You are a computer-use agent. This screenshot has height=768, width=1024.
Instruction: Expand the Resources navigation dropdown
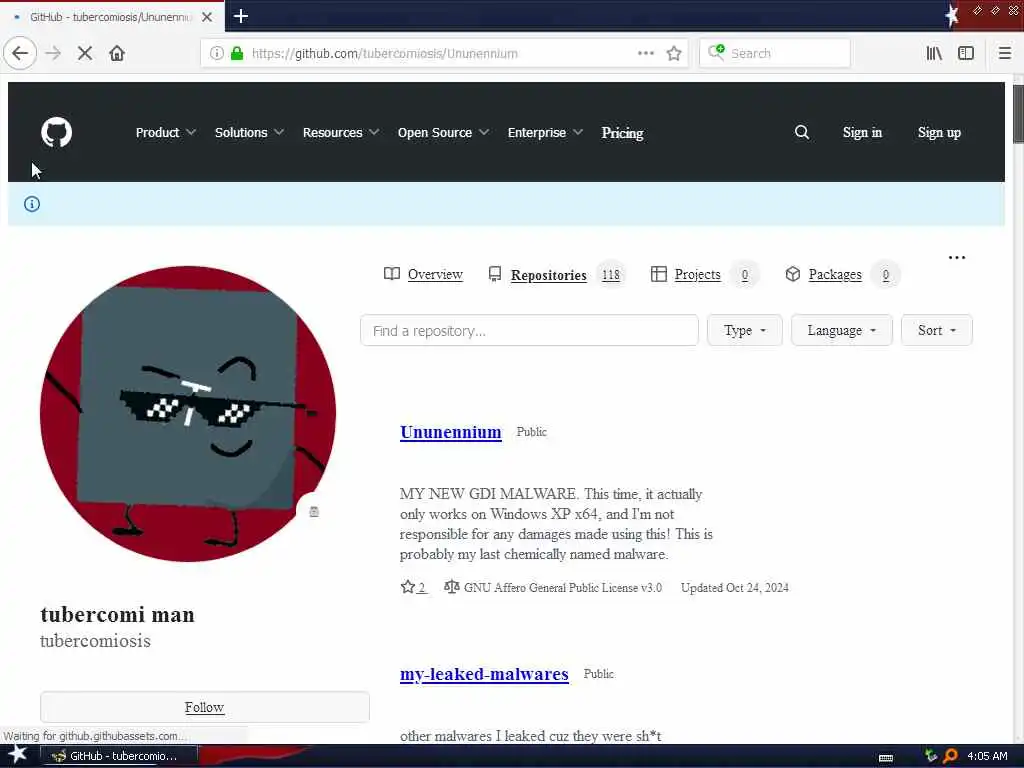[x=341, y=133]
